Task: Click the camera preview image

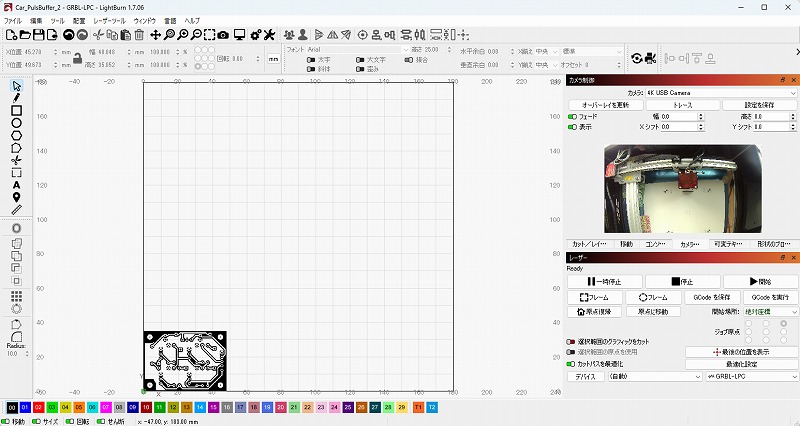Action: (682, 188)
